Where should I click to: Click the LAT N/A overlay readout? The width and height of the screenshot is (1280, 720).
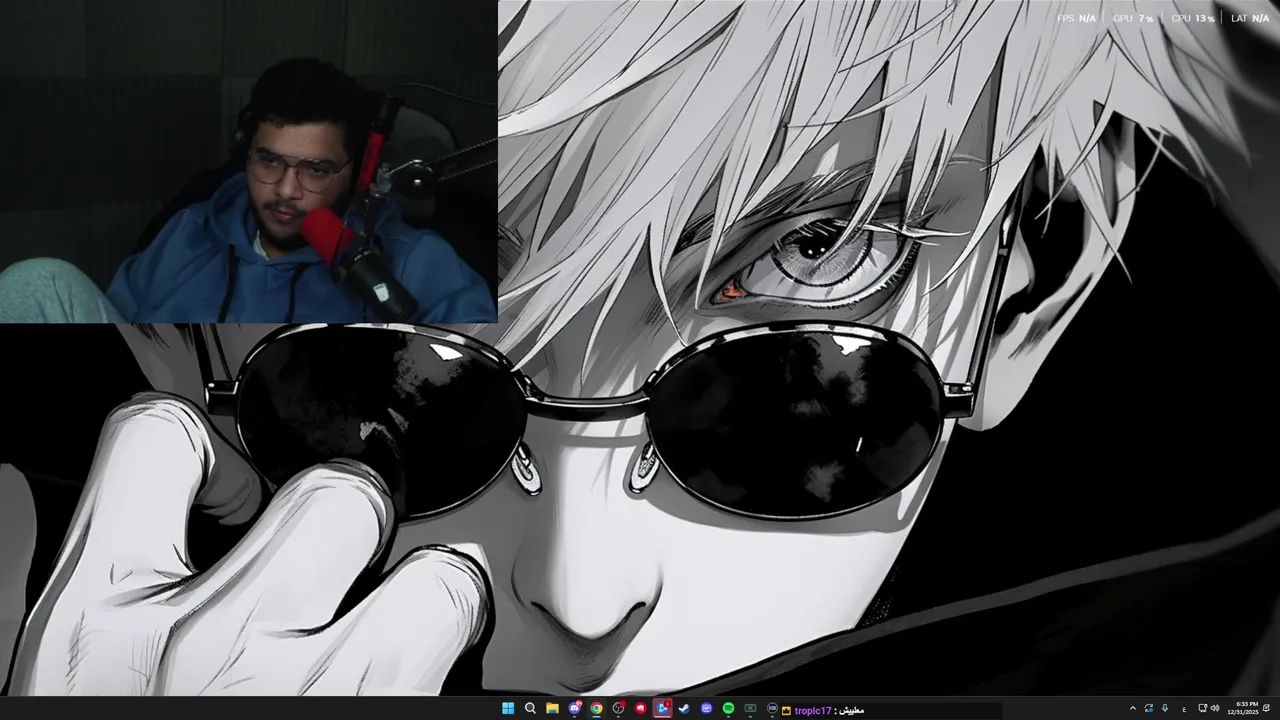click(1250, 18)
